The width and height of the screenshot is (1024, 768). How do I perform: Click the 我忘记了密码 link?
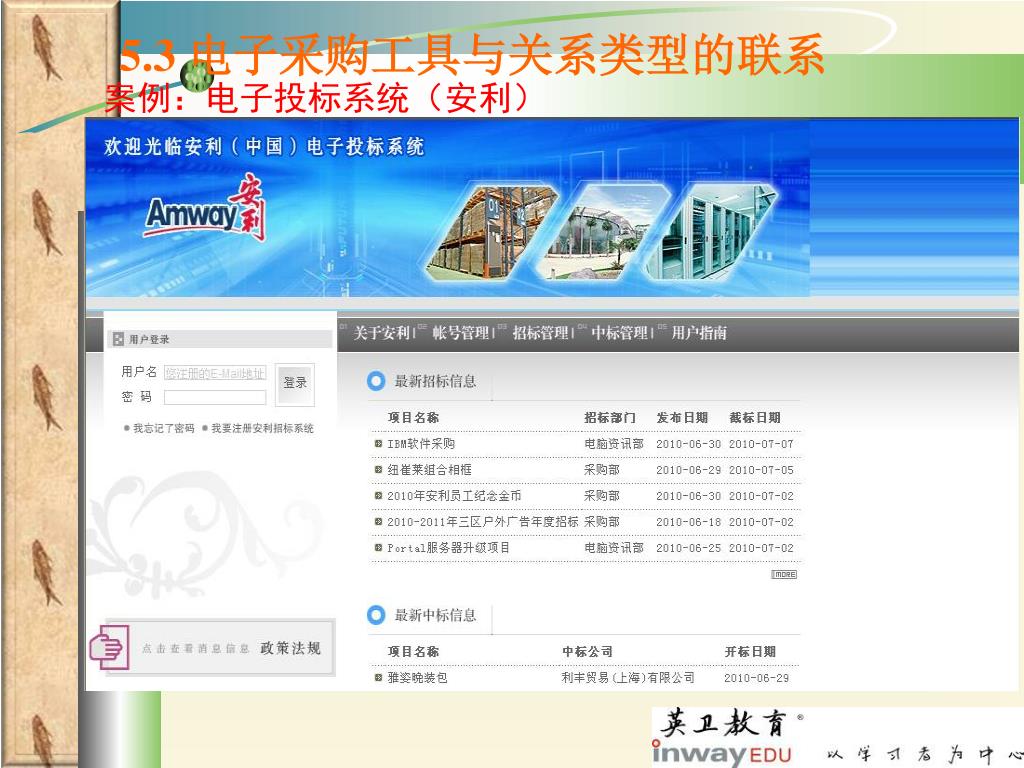[164, 428]
